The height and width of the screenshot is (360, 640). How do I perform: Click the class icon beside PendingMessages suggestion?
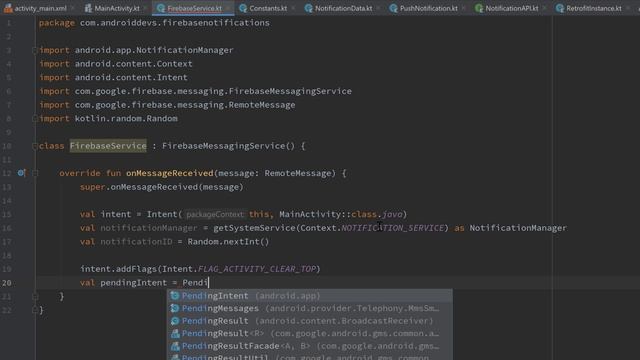pos(175,308)
